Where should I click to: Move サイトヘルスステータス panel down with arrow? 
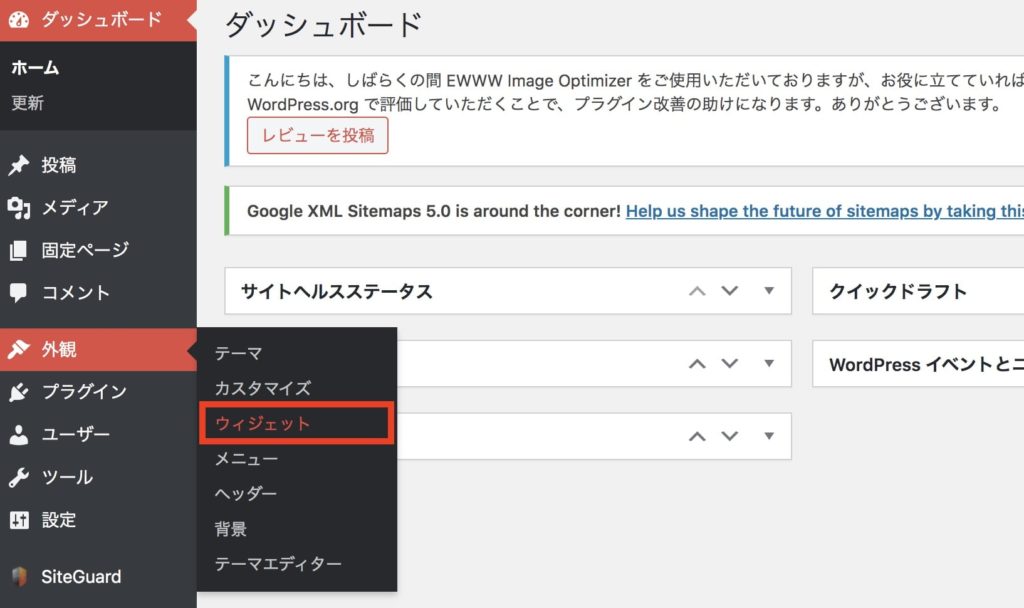(729, 291)
